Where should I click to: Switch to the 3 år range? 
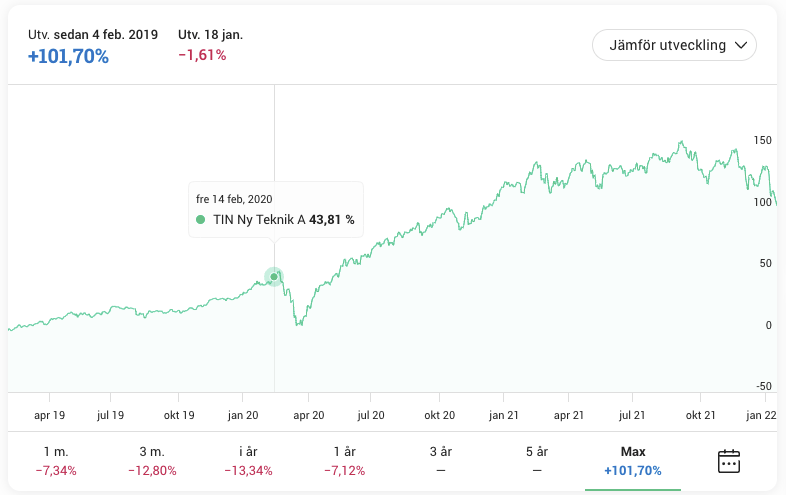440,461
